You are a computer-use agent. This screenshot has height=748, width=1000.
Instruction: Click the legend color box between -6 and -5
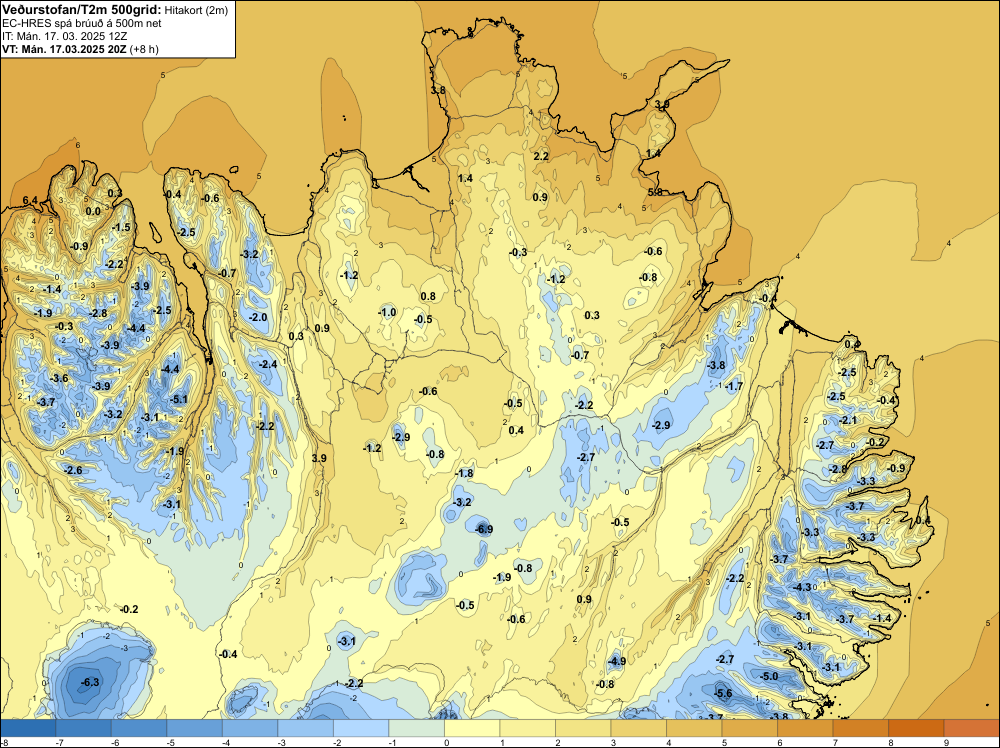coord(138,728)
